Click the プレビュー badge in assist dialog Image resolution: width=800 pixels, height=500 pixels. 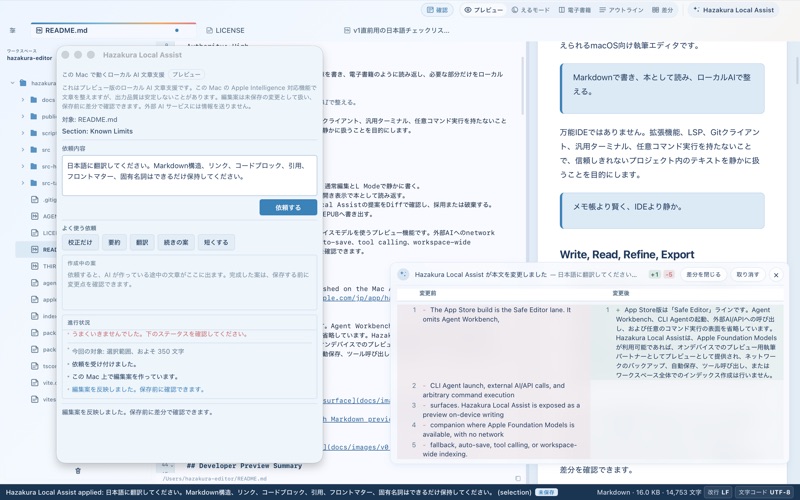186,74
